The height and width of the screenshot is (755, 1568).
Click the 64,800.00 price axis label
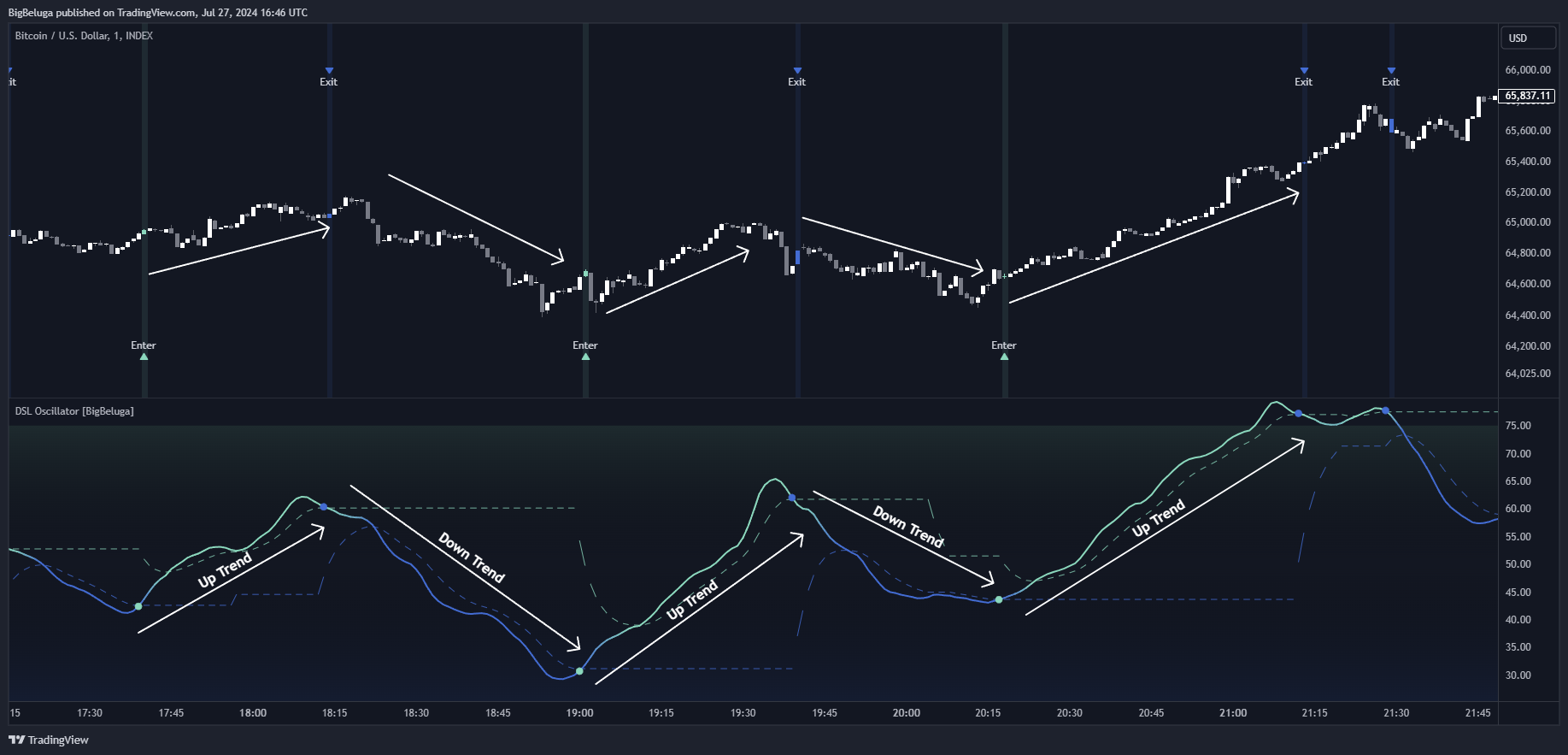(x=1528, y=253)
